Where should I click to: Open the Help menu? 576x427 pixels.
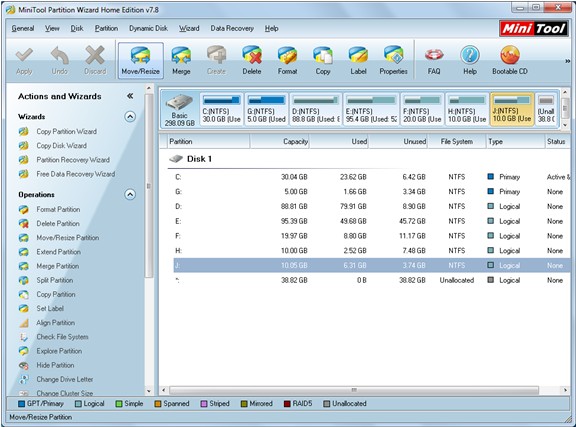[271, 28]
